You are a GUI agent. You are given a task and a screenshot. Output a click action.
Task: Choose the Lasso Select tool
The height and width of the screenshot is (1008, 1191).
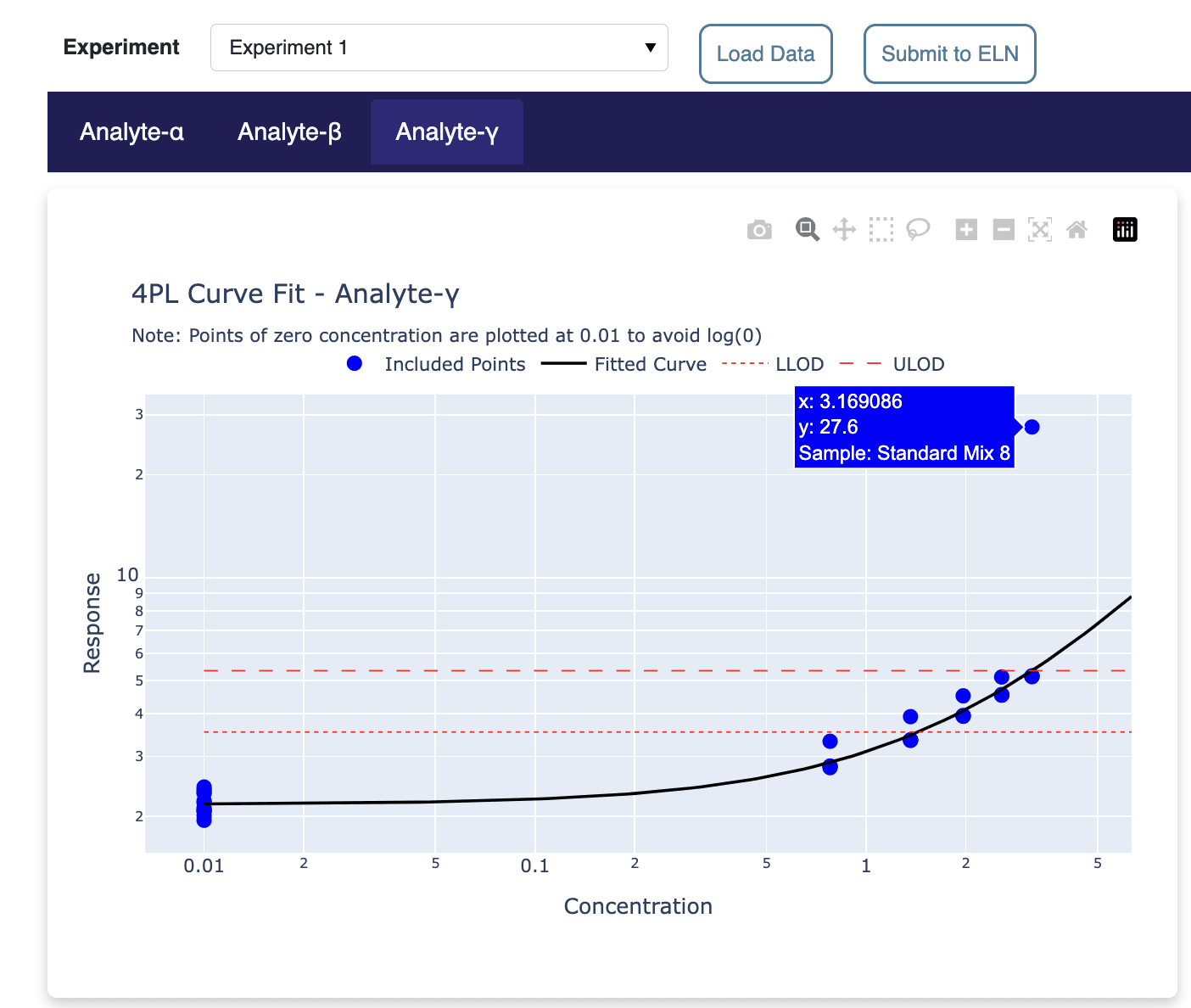point(918,229)
